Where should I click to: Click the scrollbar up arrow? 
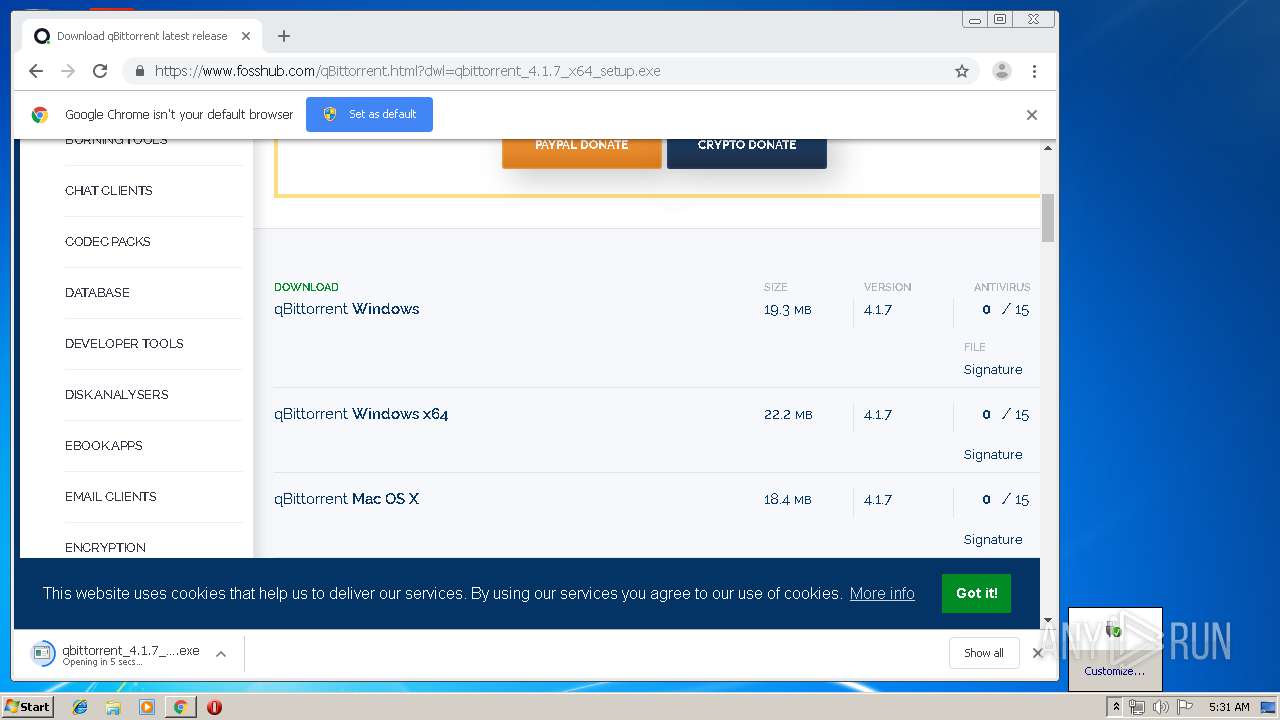coord(1048,148)
